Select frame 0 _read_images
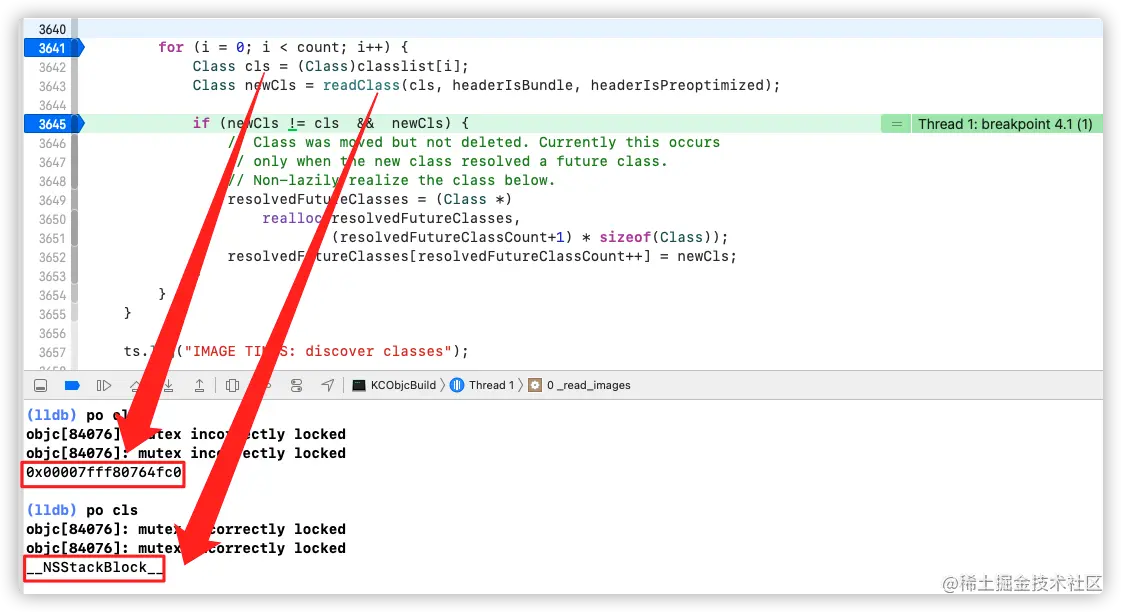This screenshot has height=612, width=1121. pos(580,385)
